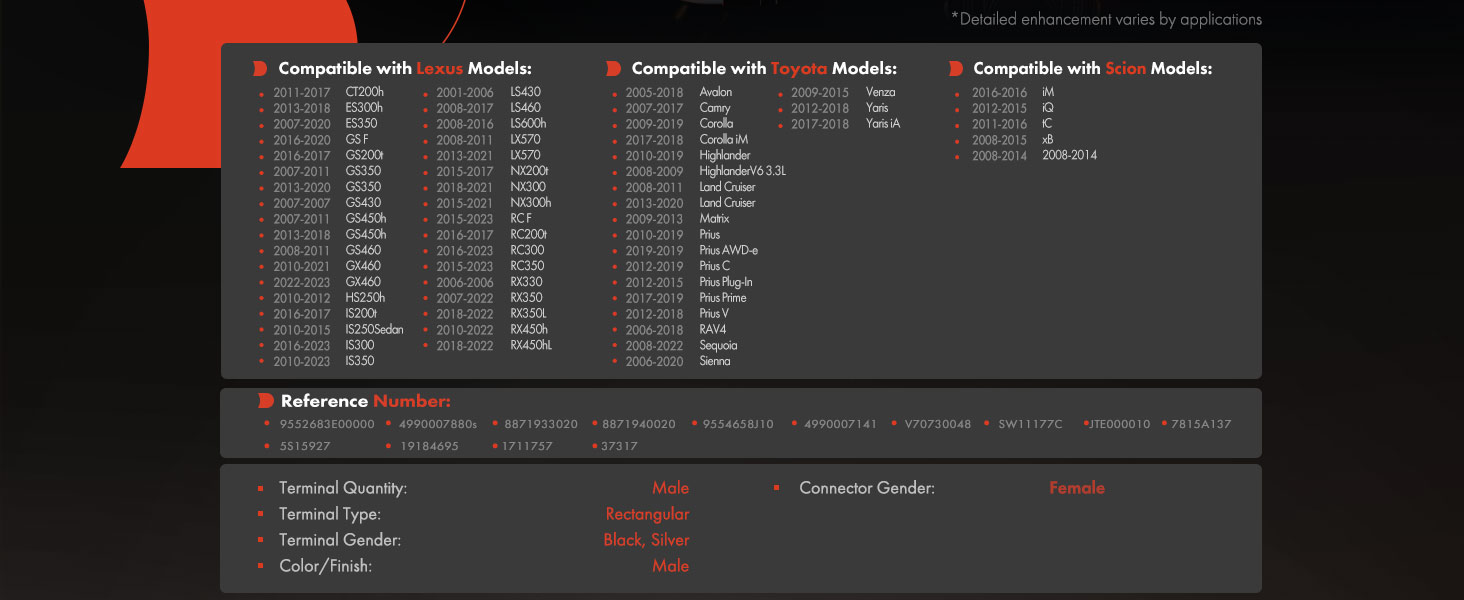Image resolution: width=1464 pixels, height=600 pixels.
Task: Click the RC F model entry
Action: click(520, 219)
